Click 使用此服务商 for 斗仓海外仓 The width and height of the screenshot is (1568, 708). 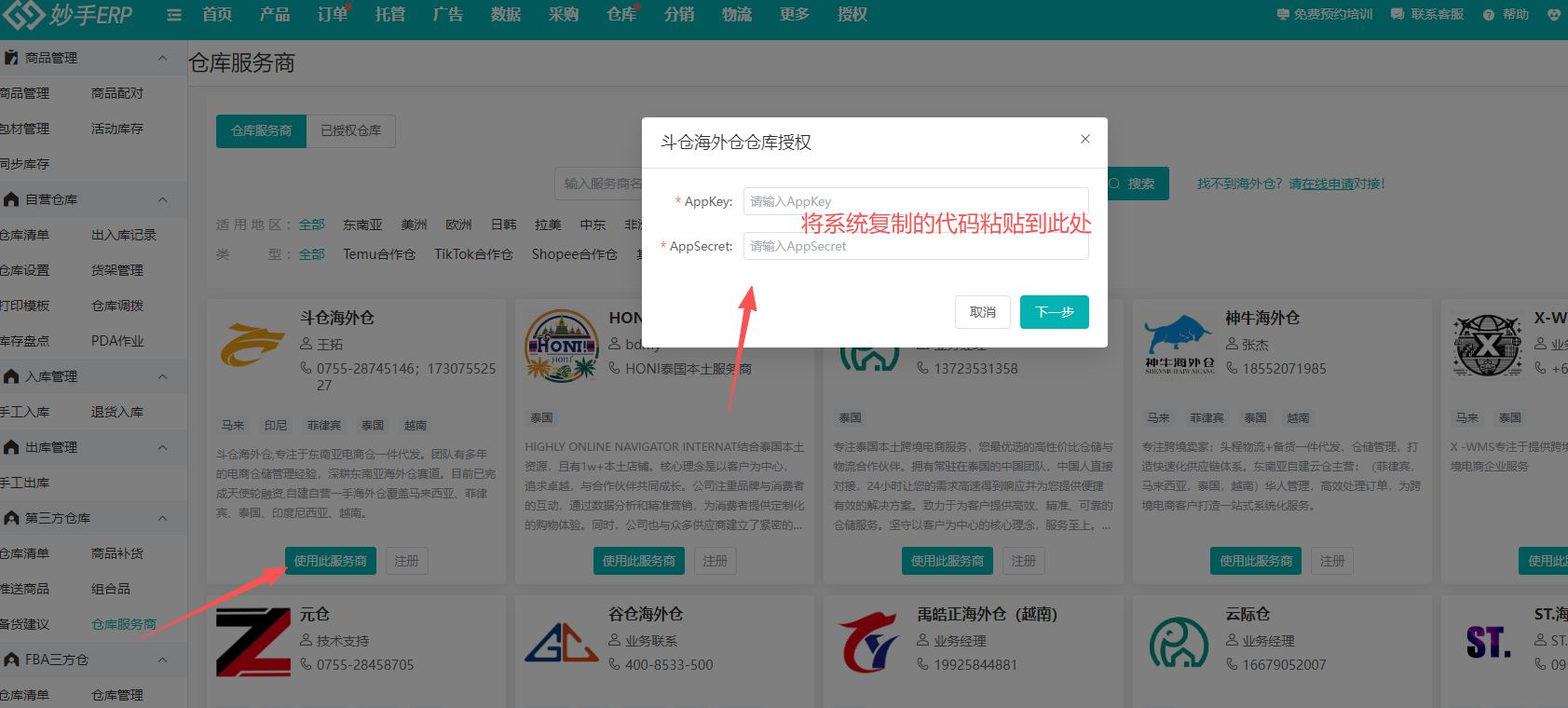click(331, 561)
